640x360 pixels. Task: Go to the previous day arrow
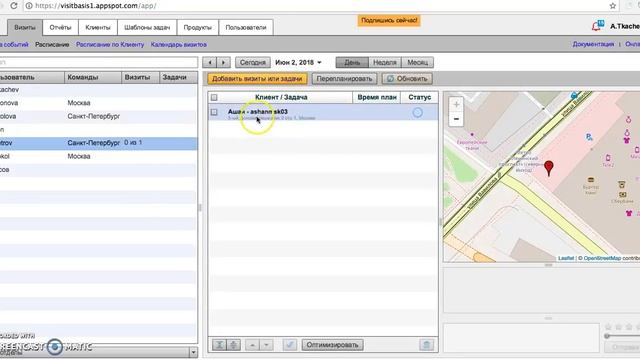pyautogui.click(x=210, y=62)
